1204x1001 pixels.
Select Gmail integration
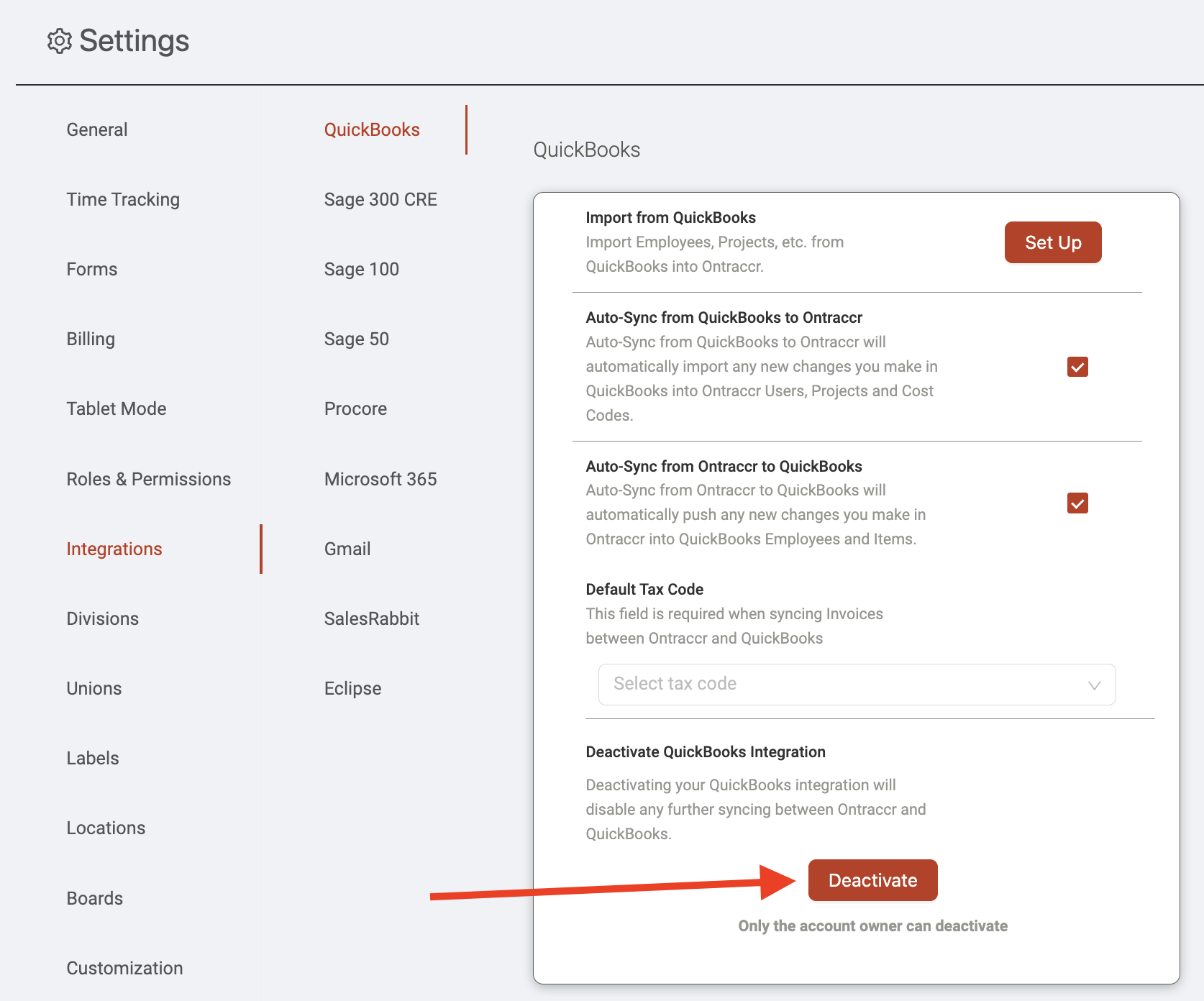347,549
